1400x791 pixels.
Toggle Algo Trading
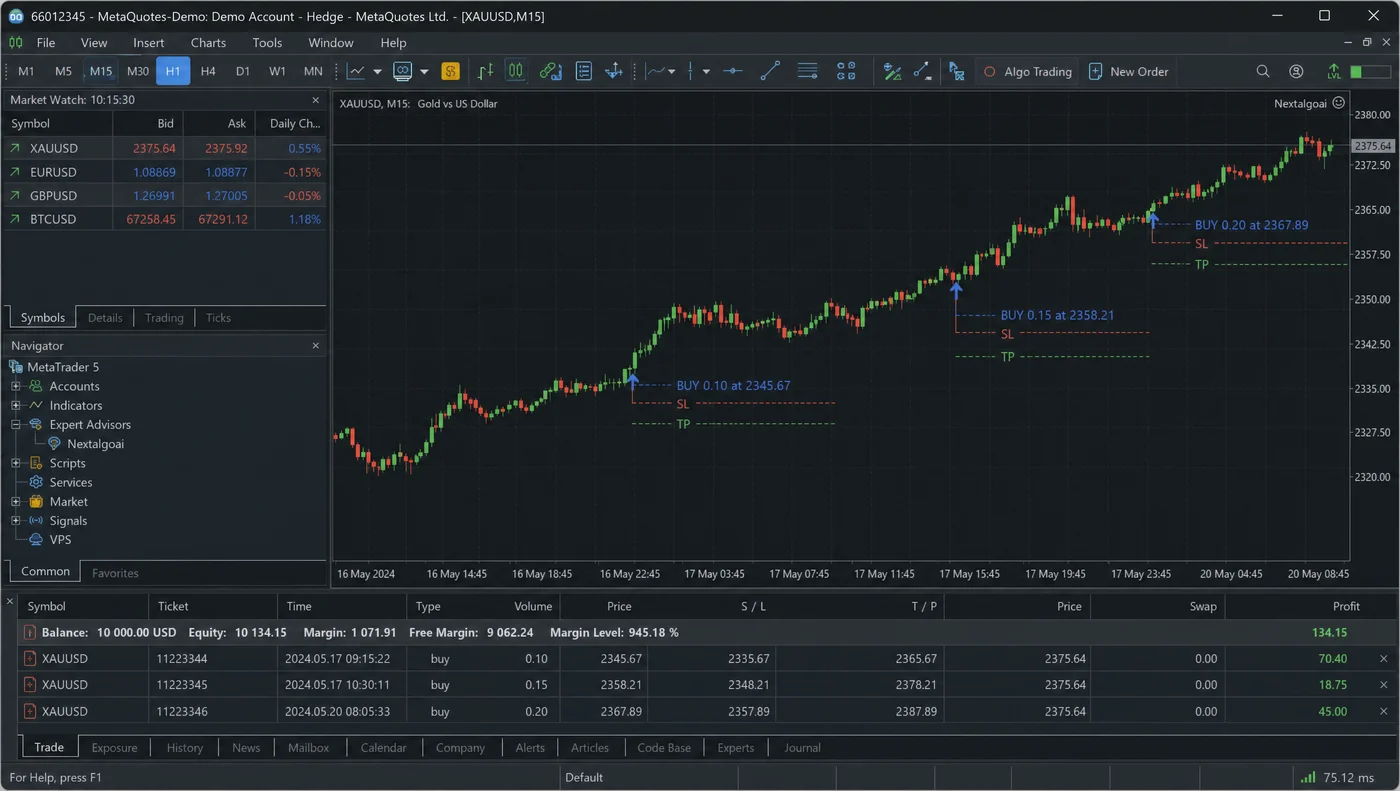pos(1026,71)
